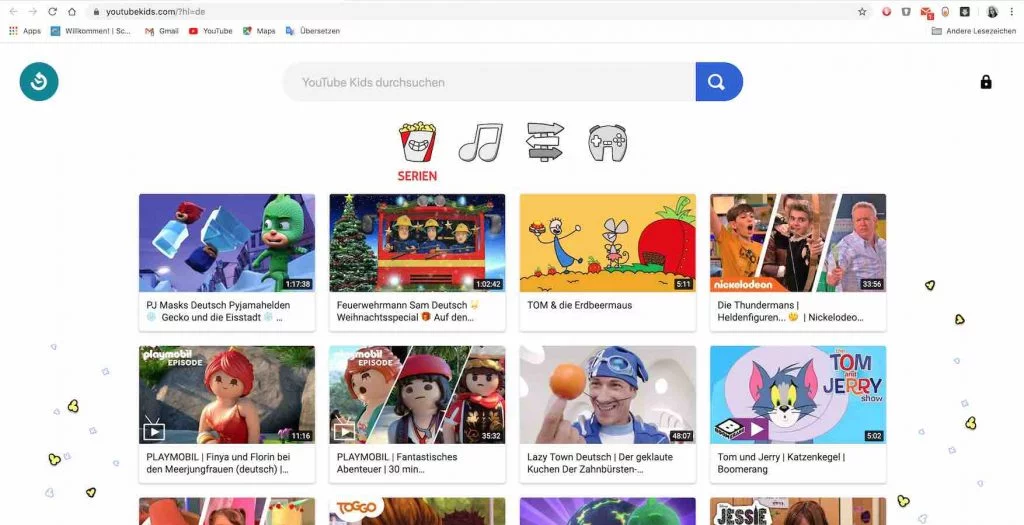Open PLAYMOBIL Fantastisches Abenteuer thumbnail
This screenshot has height=525, width=1024.
click(417, 394)
